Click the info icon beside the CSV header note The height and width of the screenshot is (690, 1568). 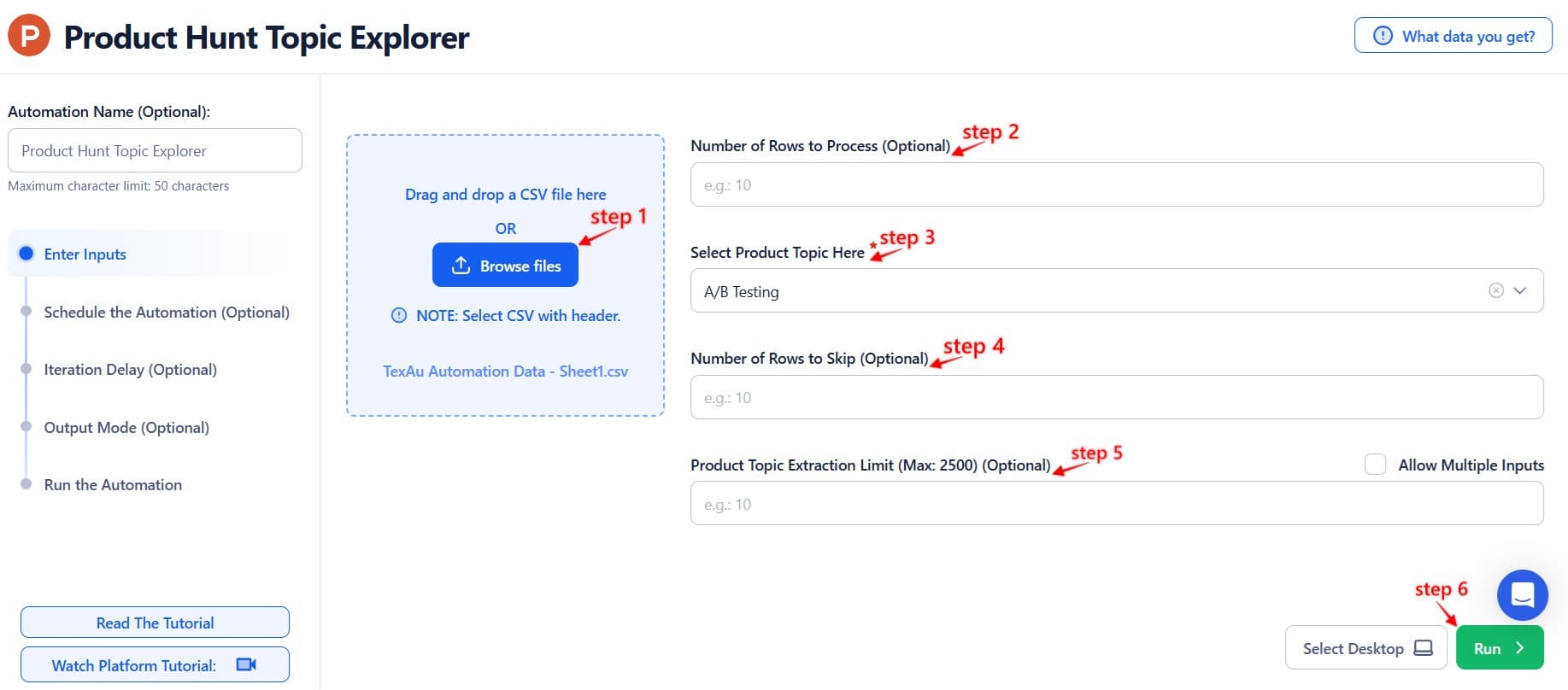[398, 315]
